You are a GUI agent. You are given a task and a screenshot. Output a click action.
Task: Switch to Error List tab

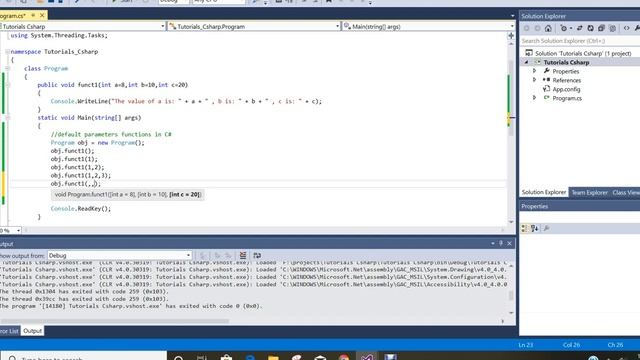(9, 331)
